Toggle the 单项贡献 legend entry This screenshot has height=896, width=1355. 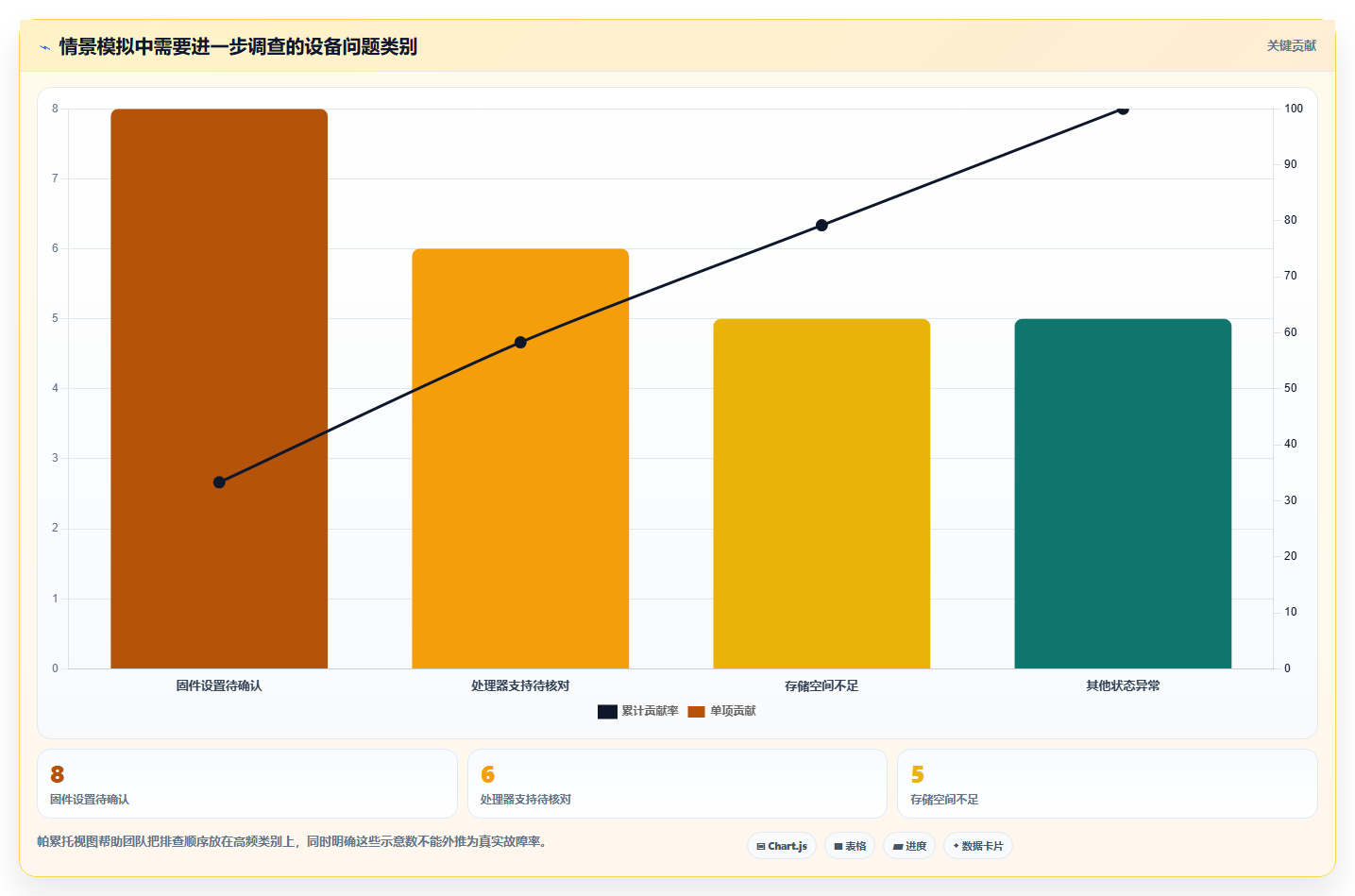[x=721, y=711]
